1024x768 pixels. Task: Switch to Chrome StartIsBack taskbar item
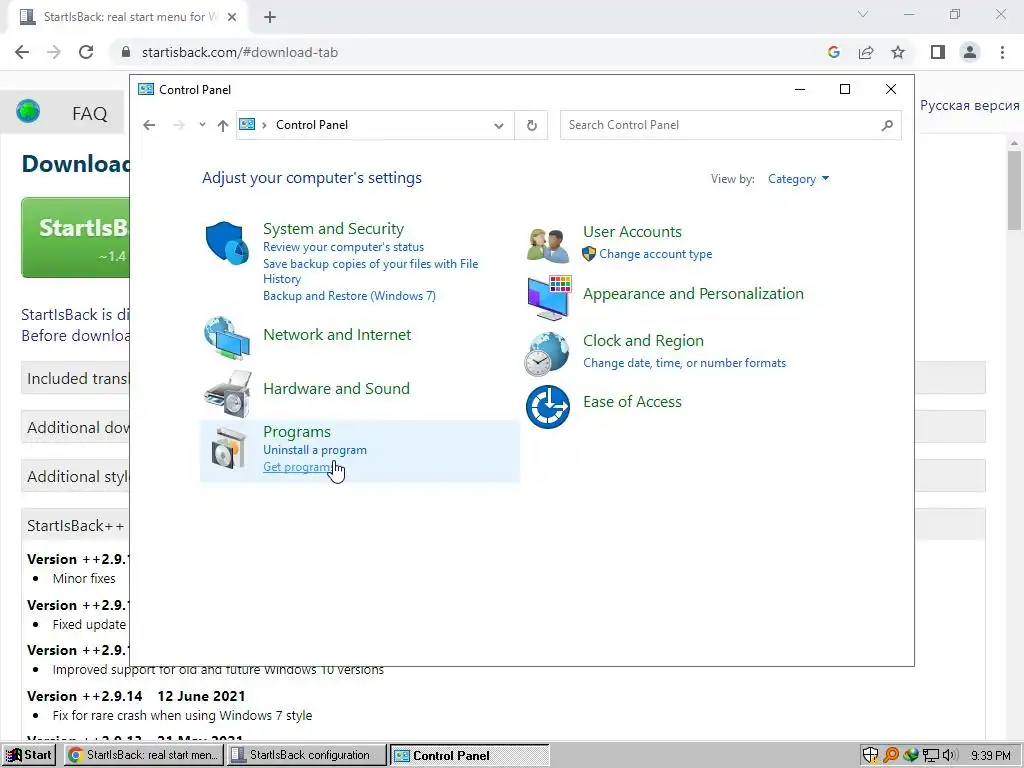(144, 756)
